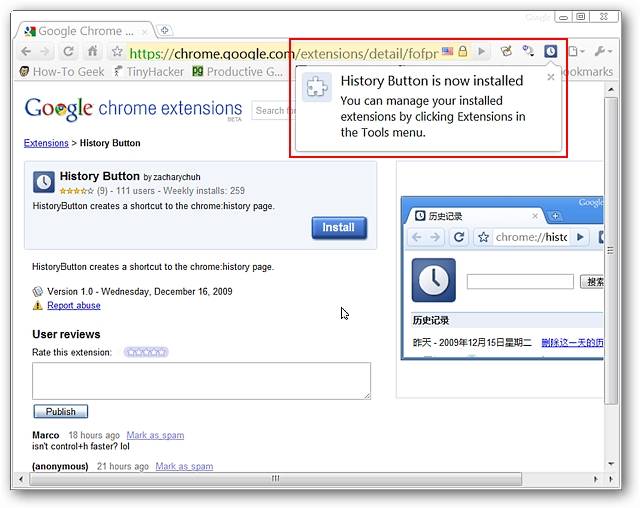
Task: Open the TinyHacker bookmark
Action: click(149, 72)
